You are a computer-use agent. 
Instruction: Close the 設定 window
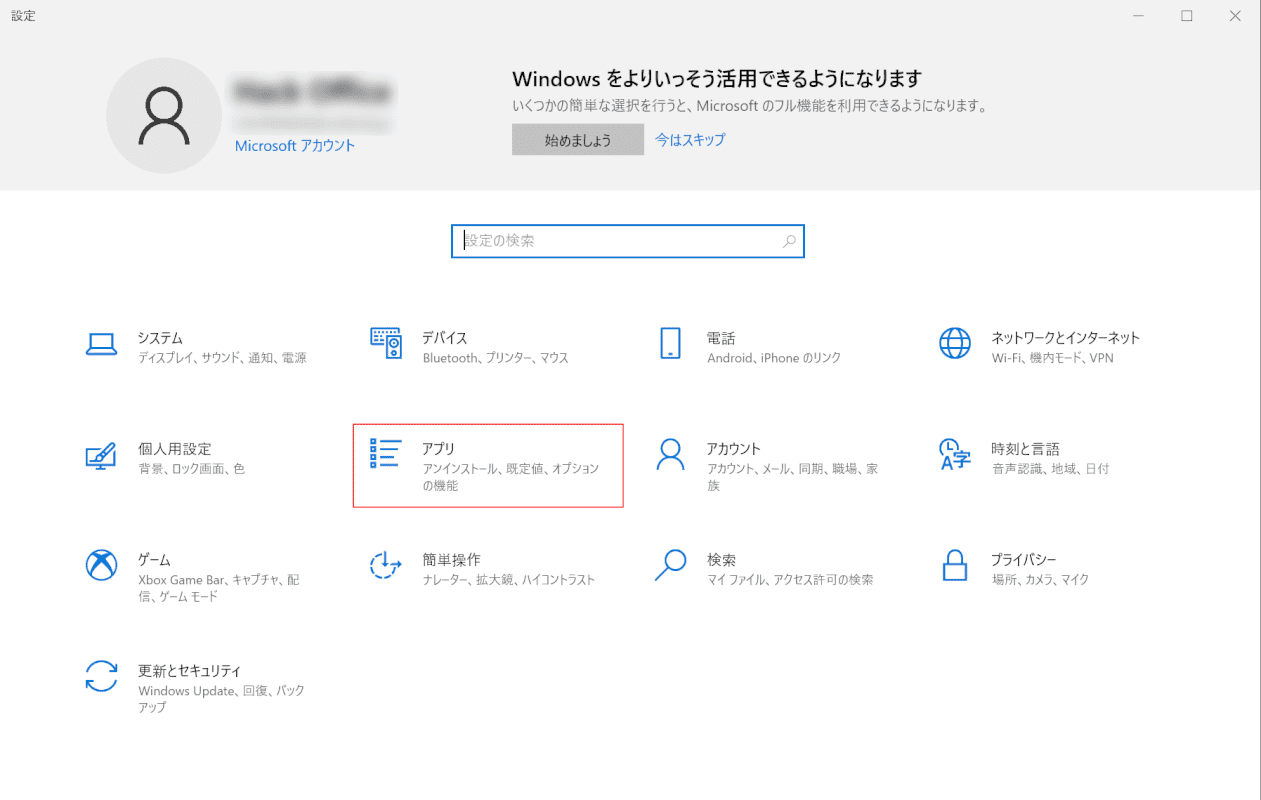click(1236, 15)
